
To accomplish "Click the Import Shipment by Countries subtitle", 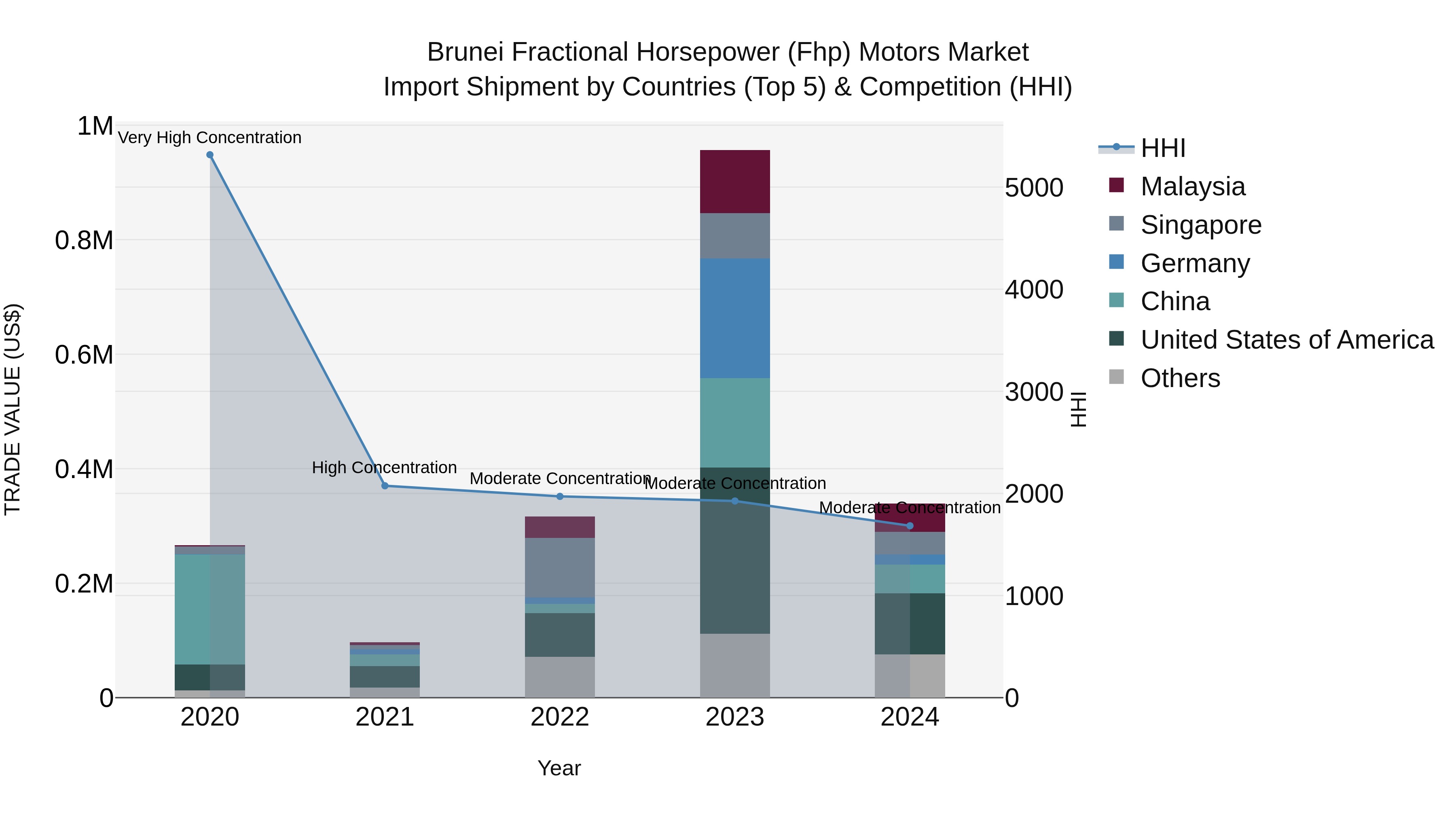I will click(728, 87).
